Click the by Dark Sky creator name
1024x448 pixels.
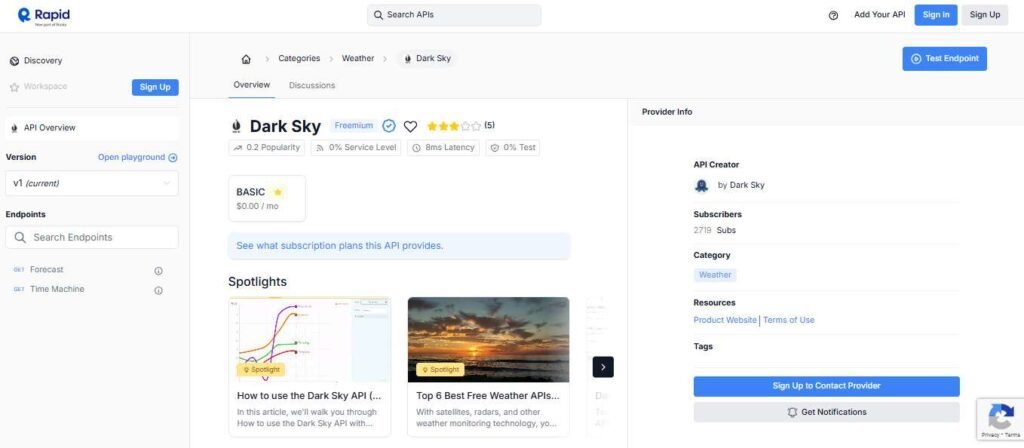click(x=741, y=185)
